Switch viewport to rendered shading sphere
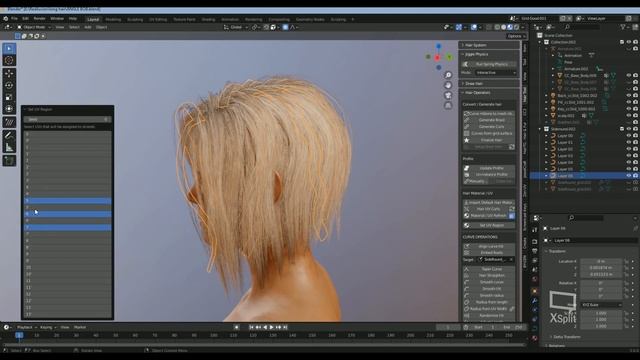The image size is (640, 360). pyautogui.click(x=516, y=27)
